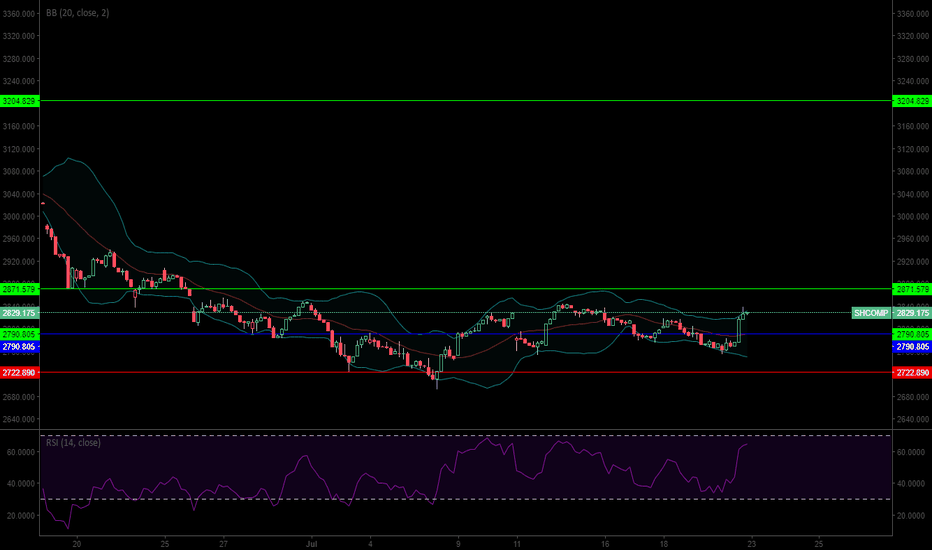Screen dimensions: 932x550
Task: Click the 20 date label on time axis
Action: [x=77, y=543]
